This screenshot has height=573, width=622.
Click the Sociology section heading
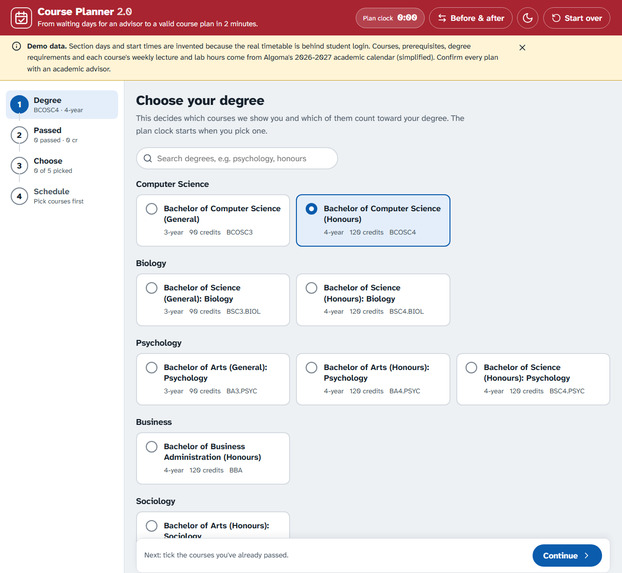156,501
